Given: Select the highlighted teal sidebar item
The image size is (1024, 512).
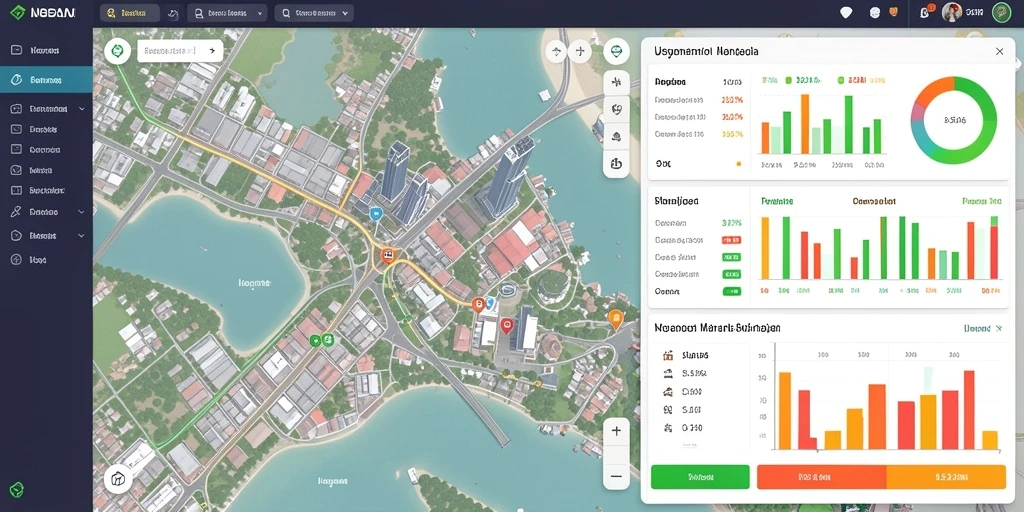Looking at the screenshot, I should coord(46,80).
